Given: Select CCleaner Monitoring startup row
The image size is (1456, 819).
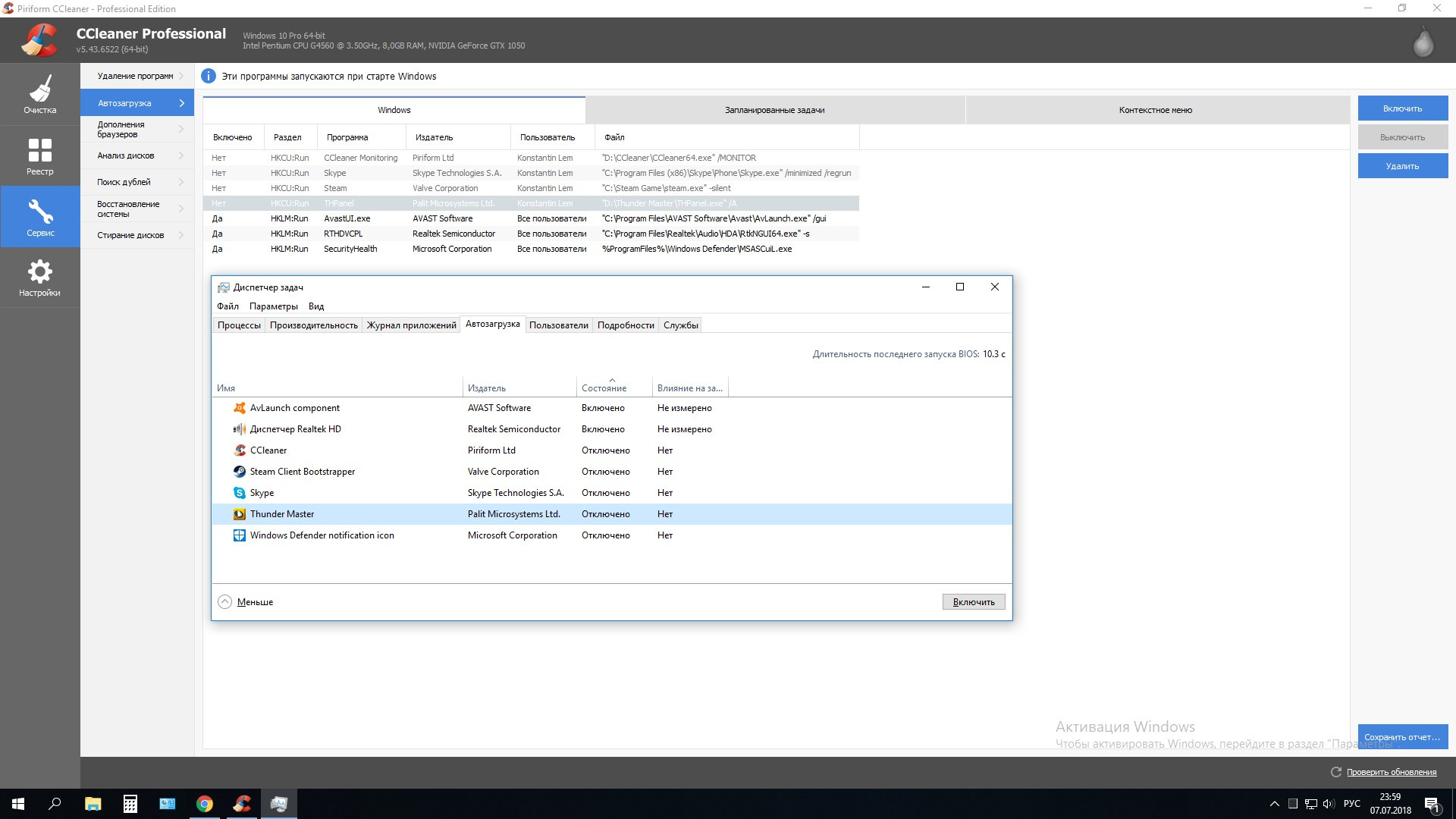Looking at the screenshot, I should (x=531, y=158).
